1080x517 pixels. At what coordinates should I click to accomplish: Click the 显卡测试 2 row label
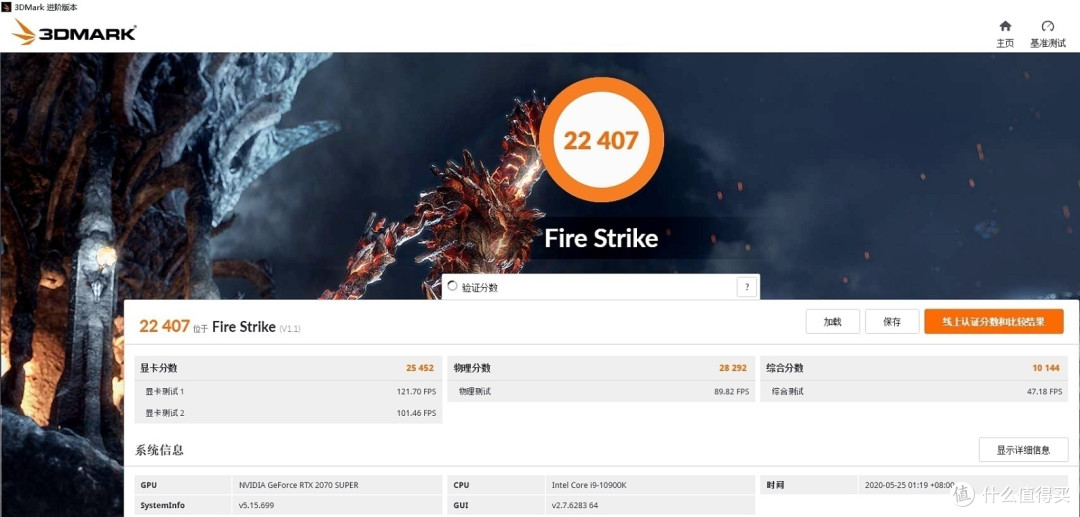coord(164,413)
